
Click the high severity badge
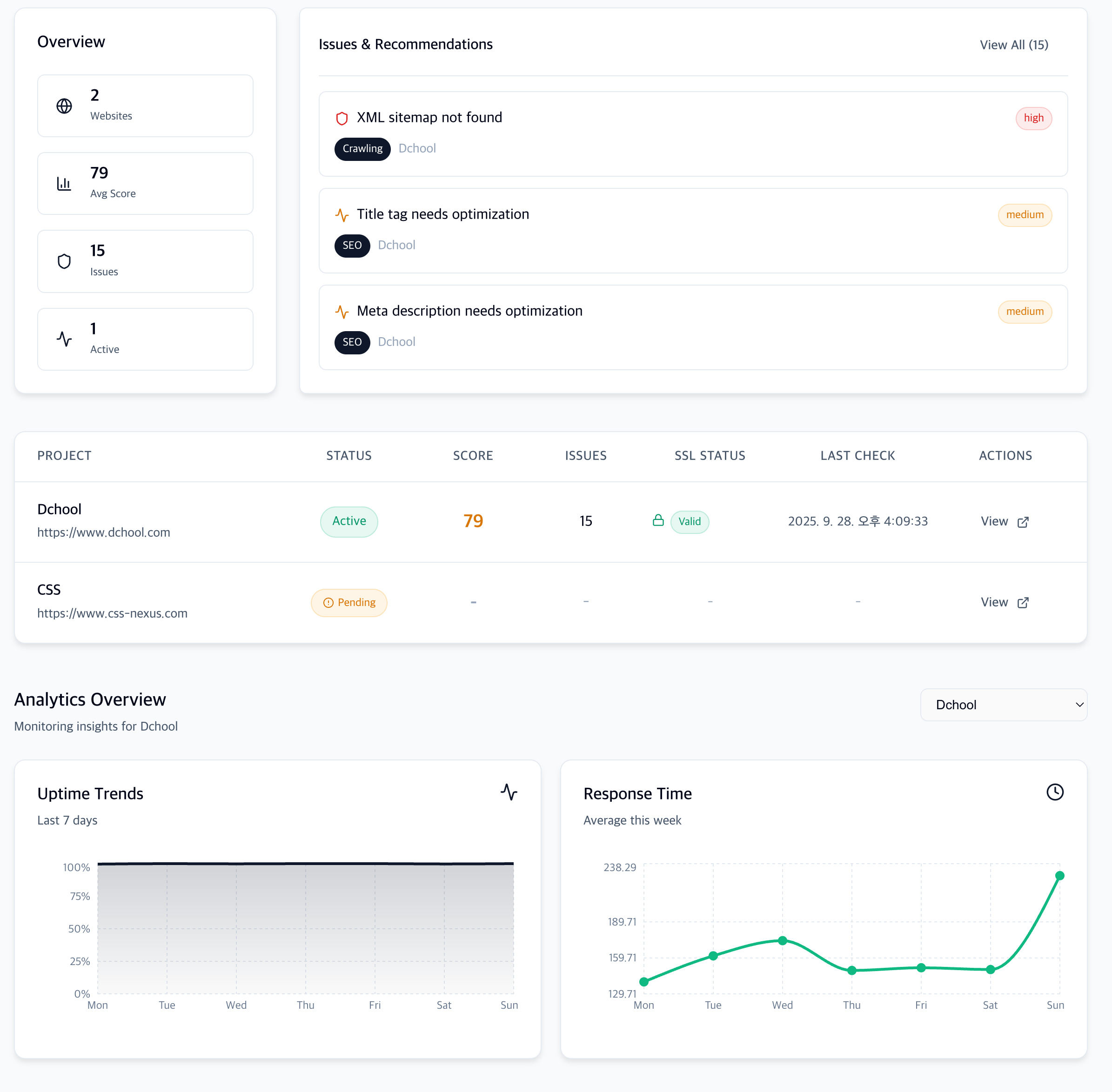coord(1033,118)
